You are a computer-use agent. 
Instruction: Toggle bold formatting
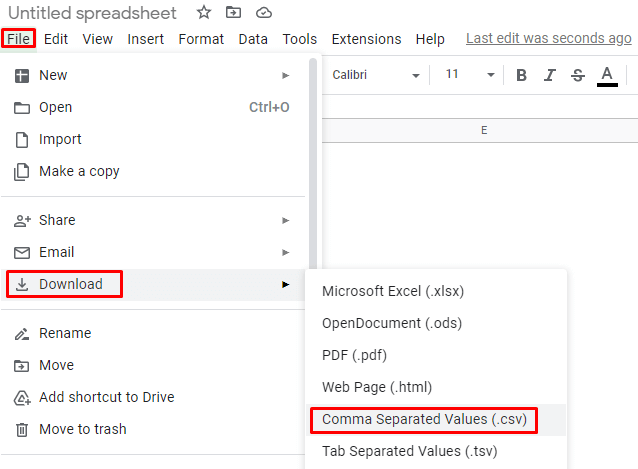(521, 75)
